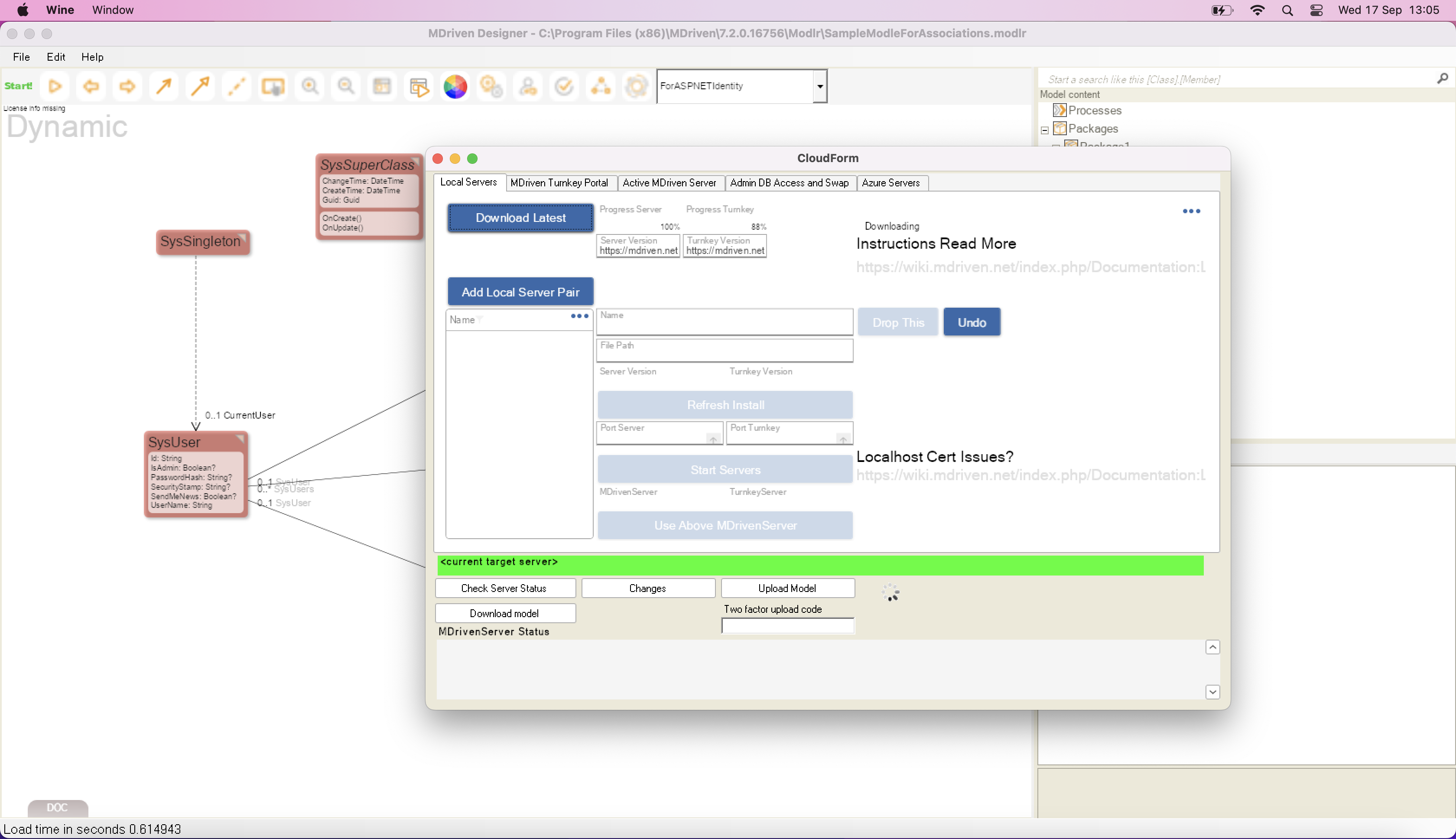Click the dashed line association tool icon
The width and height of the screenshot is (1456, 839).
237,86
